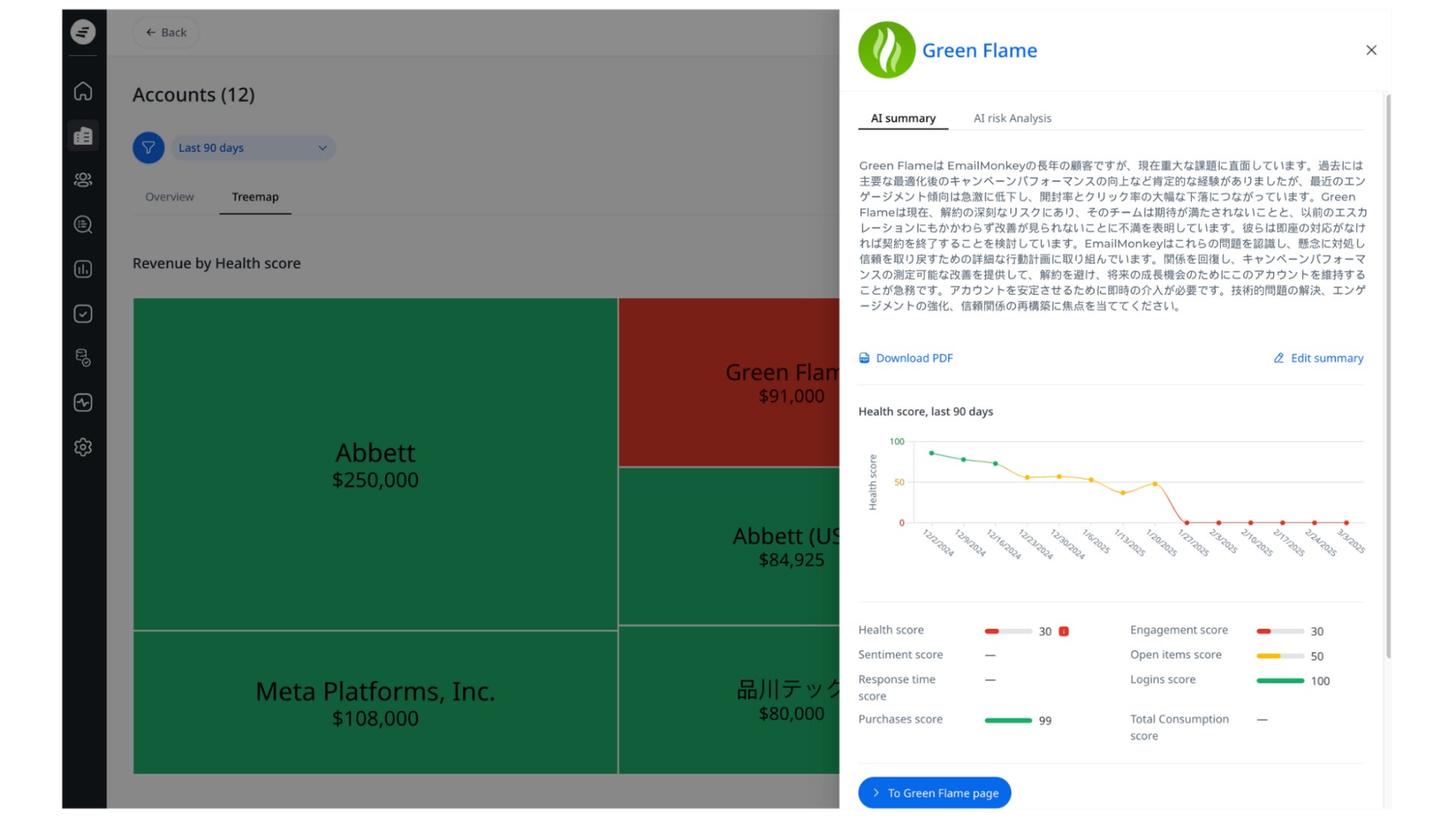Screen dimensions: 1456x819
Task: Click the bar chart reports sidebar icon
Action: (83, 270)
